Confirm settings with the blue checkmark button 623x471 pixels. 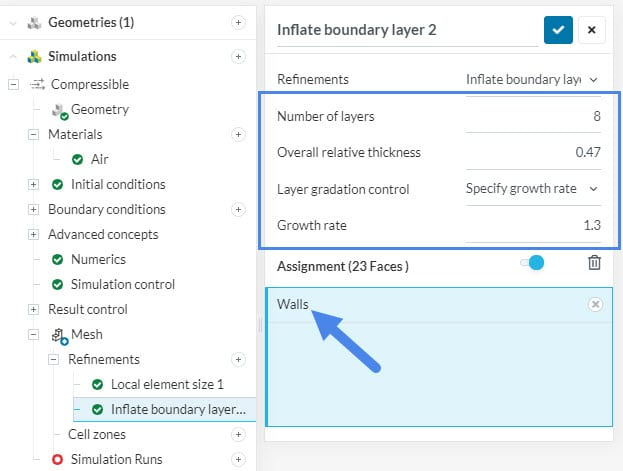coord(558,30)
